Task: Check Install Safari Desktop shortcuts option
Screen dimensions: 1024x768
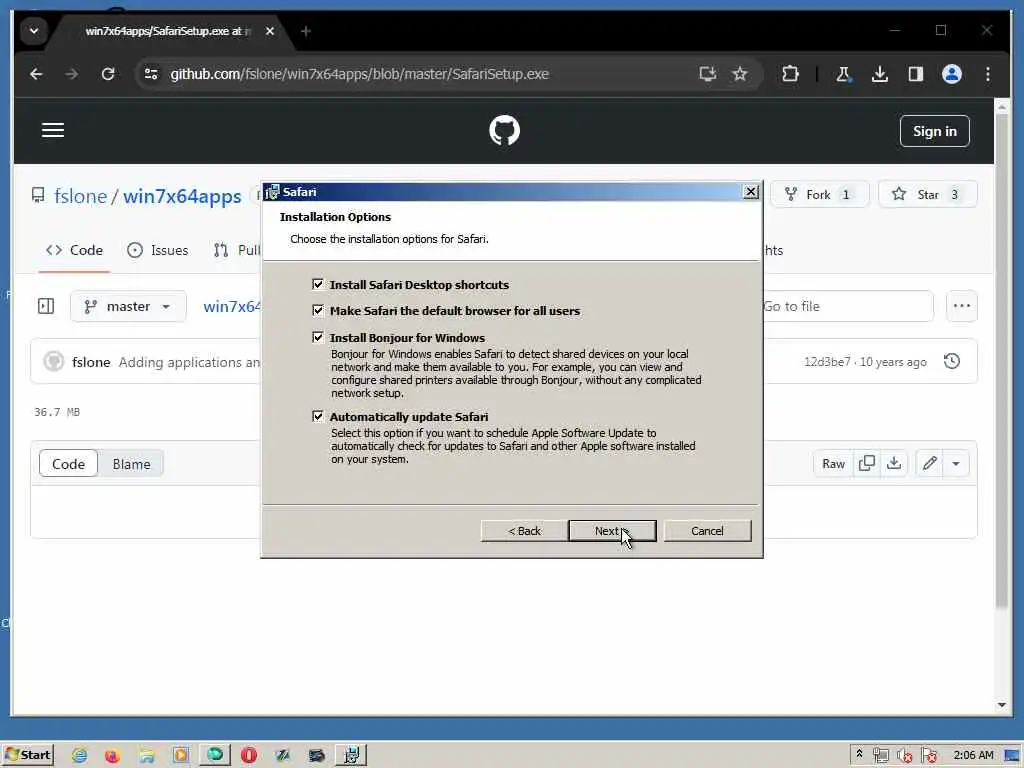Action: (x=318, y=284)
